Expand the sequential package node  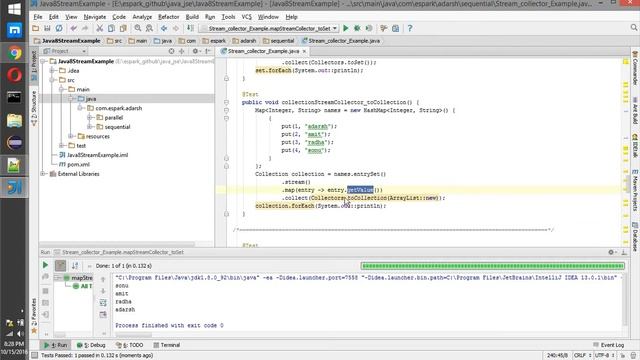click(x=89, y=127)
